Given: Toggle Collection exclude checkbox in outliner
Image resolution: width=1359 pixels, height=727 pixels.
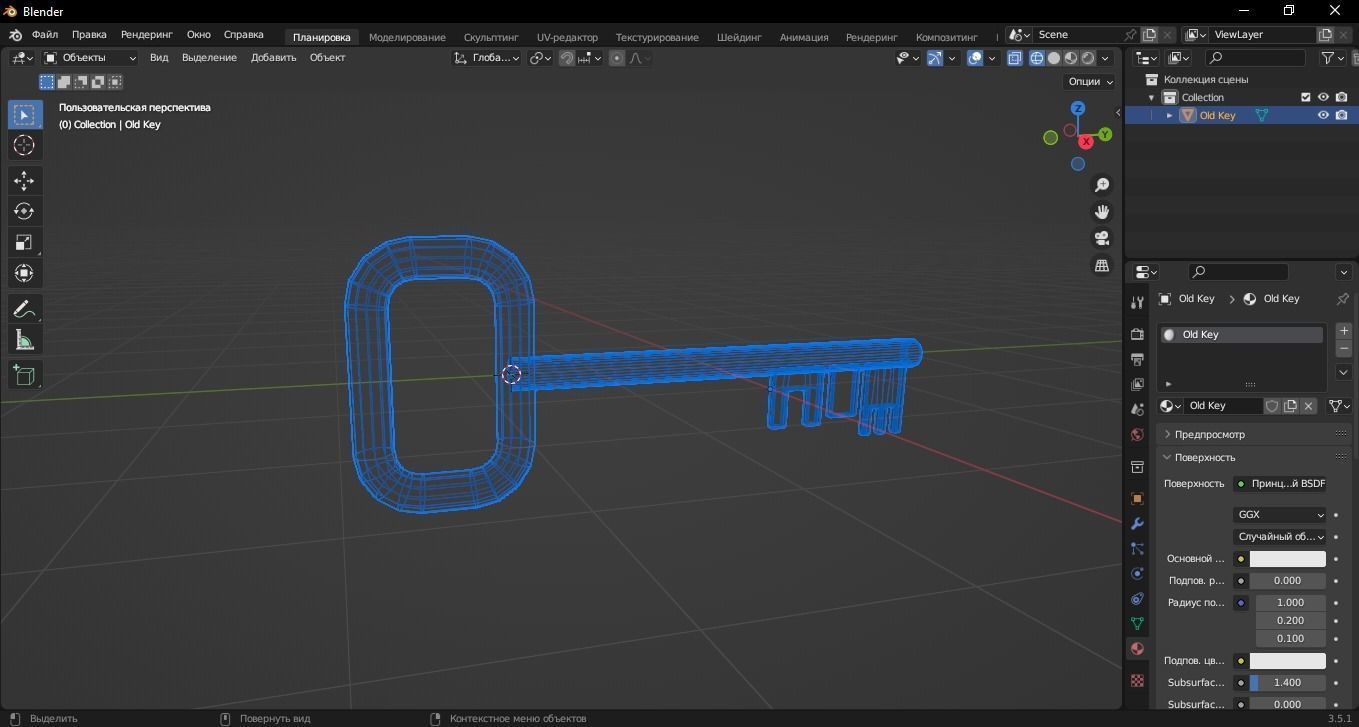Looking at the screenshot, I should [x=1305, y=97].
